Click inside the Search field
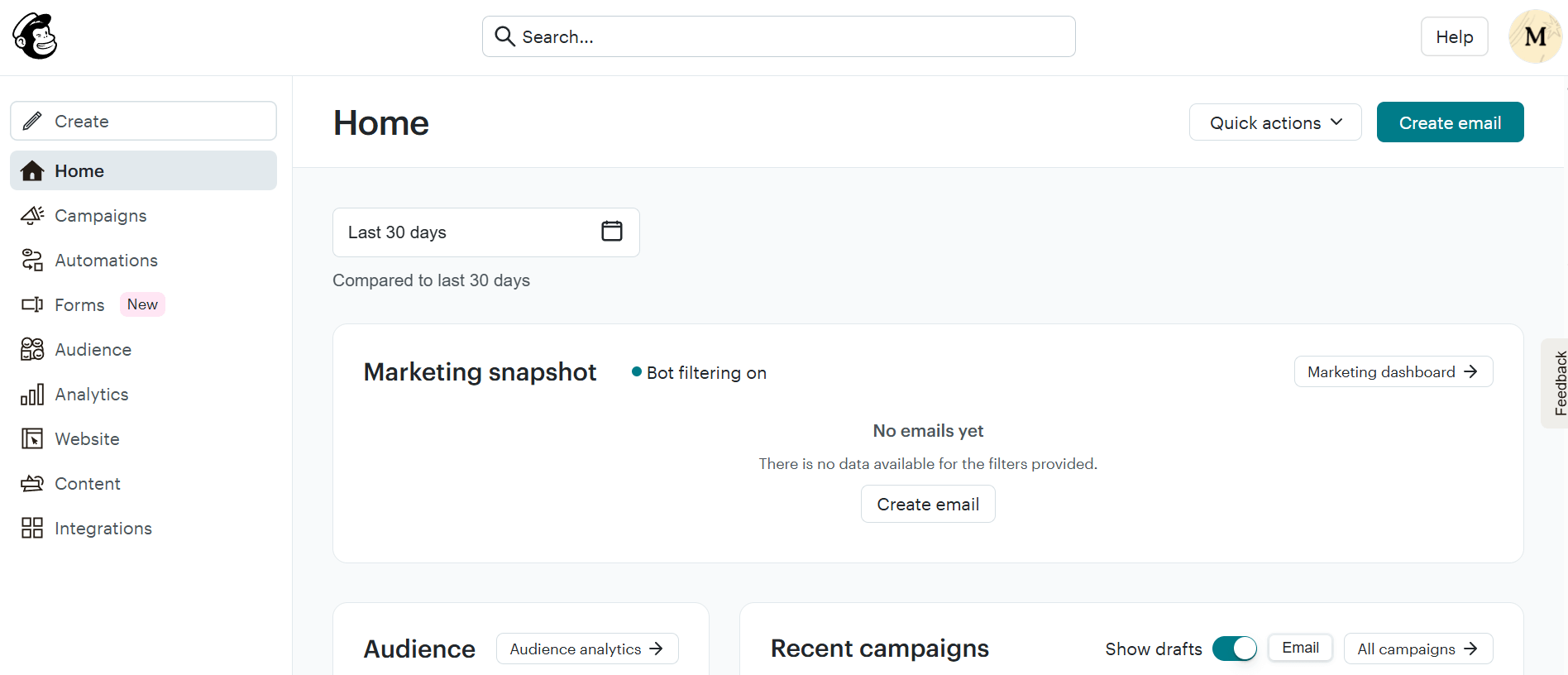1568x675 pixels. pos(777,36)
